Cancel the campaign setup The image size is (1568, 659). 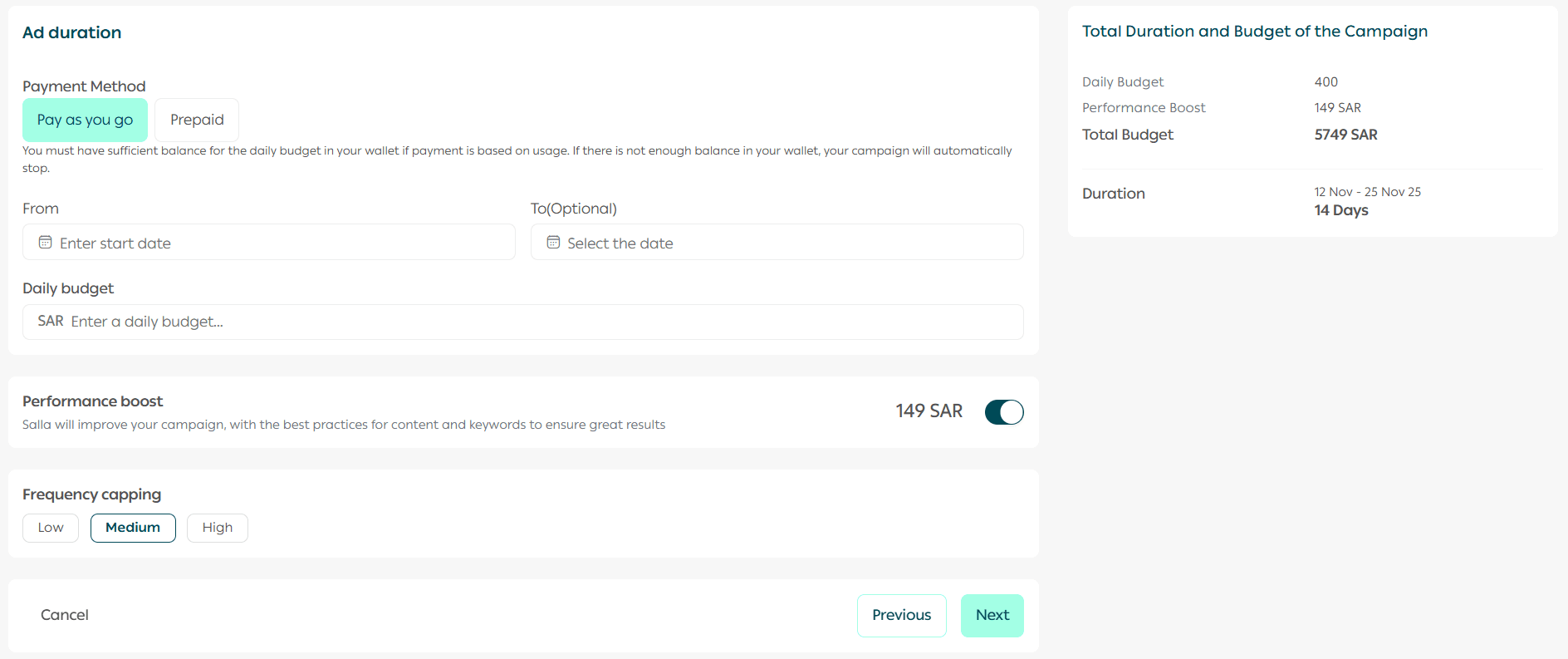65,615
